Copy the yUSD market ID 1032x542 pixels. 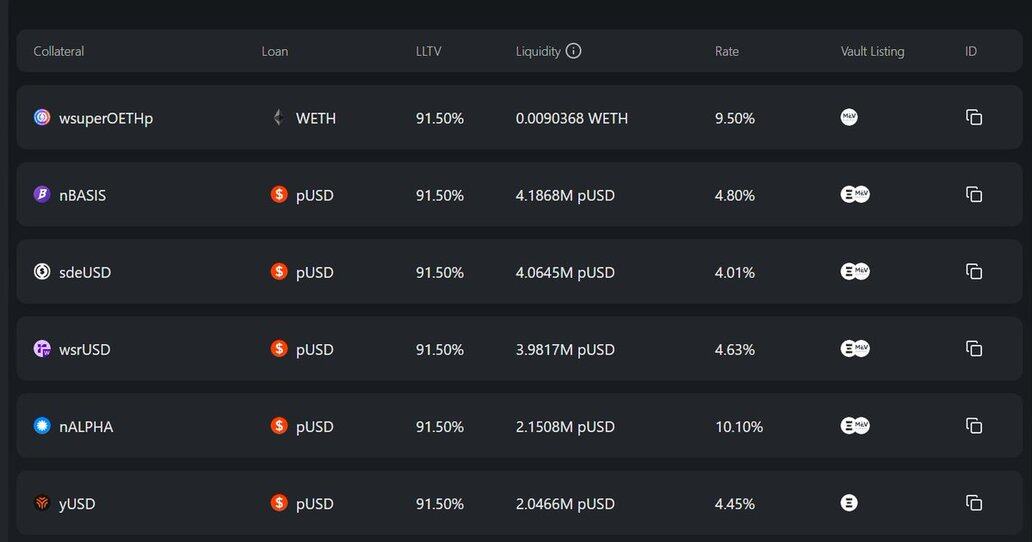coord(974,503)
